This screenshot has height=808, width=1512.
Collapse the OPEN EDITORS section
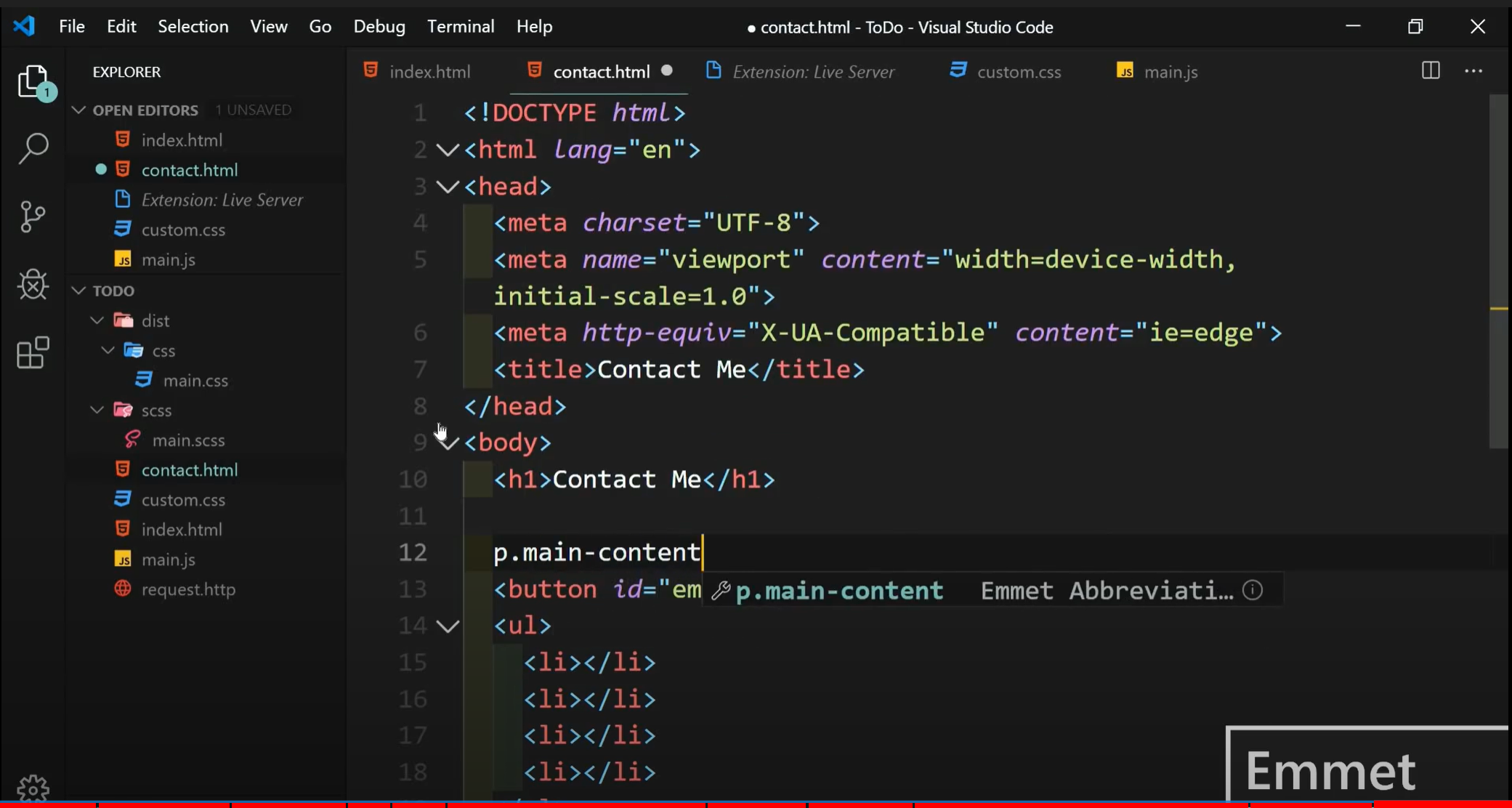point(78,110)
